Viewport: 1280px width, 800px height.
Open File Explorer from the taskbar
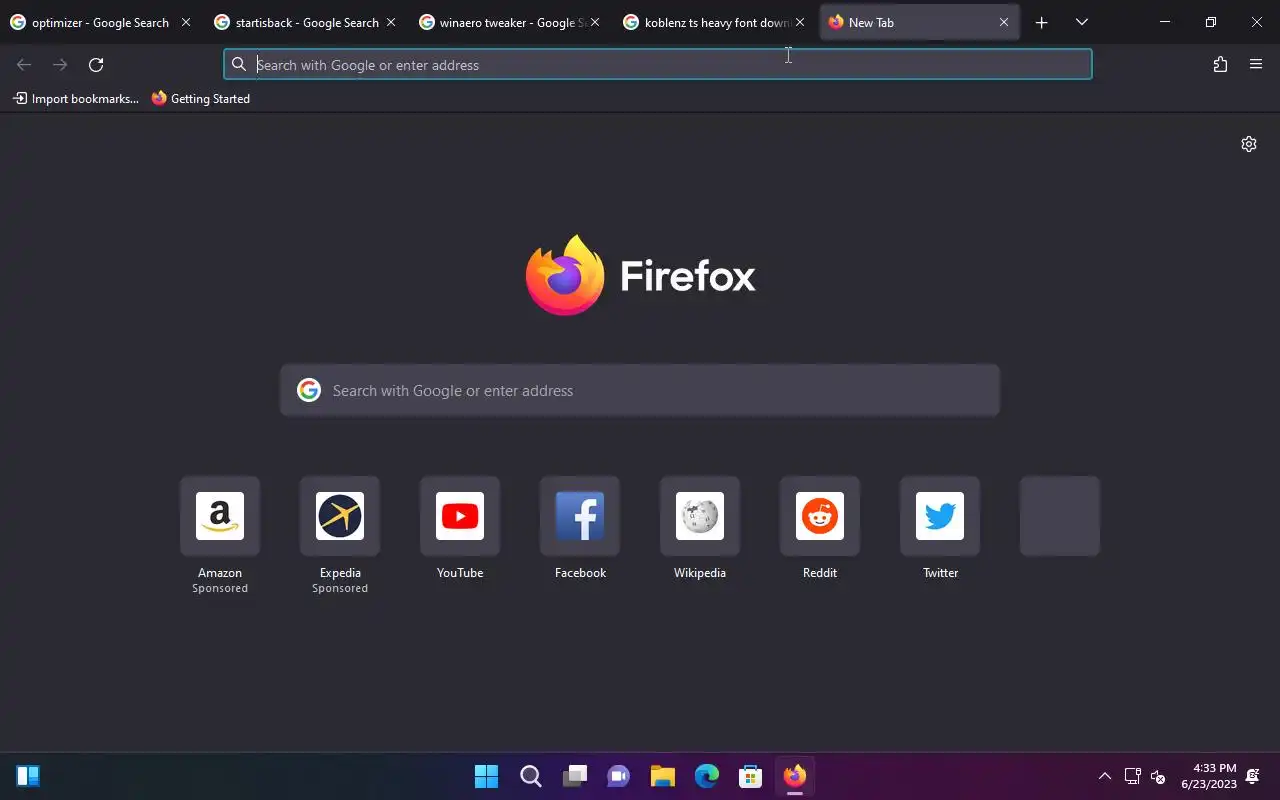pyautogui.click(x=663, y=776)
